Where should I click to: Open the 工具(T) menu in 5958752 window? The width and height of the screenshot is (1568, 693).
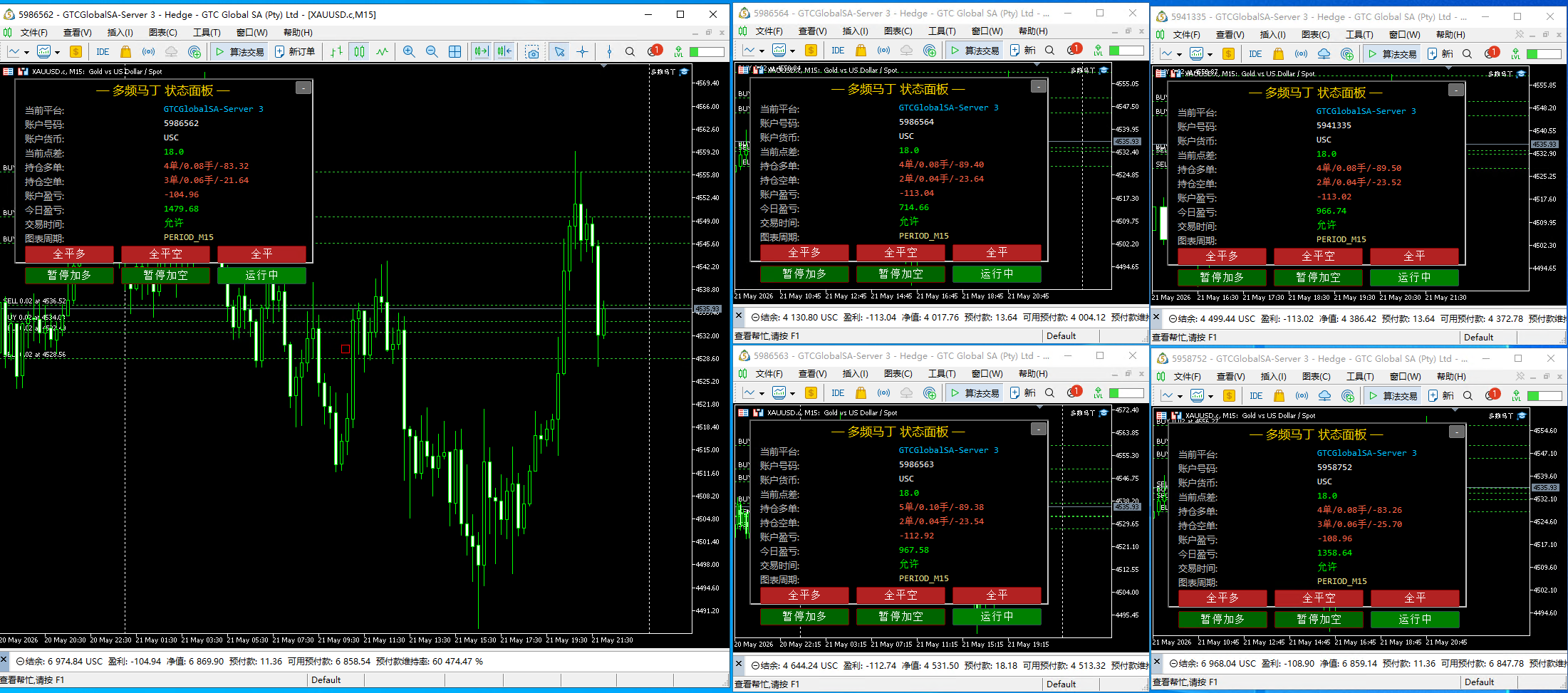click(1360, 377)
